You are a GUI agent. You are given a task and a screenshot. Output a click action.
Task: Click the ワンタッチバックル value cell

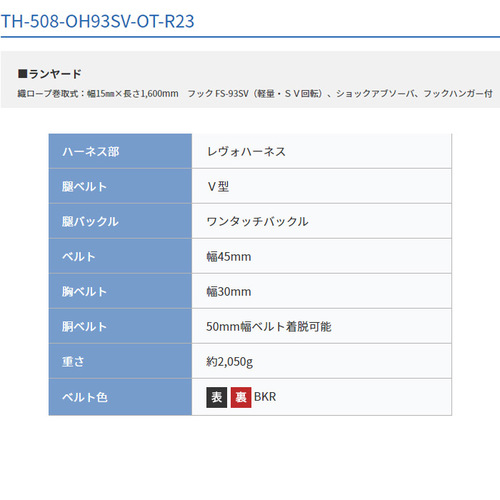coord(322,221)
